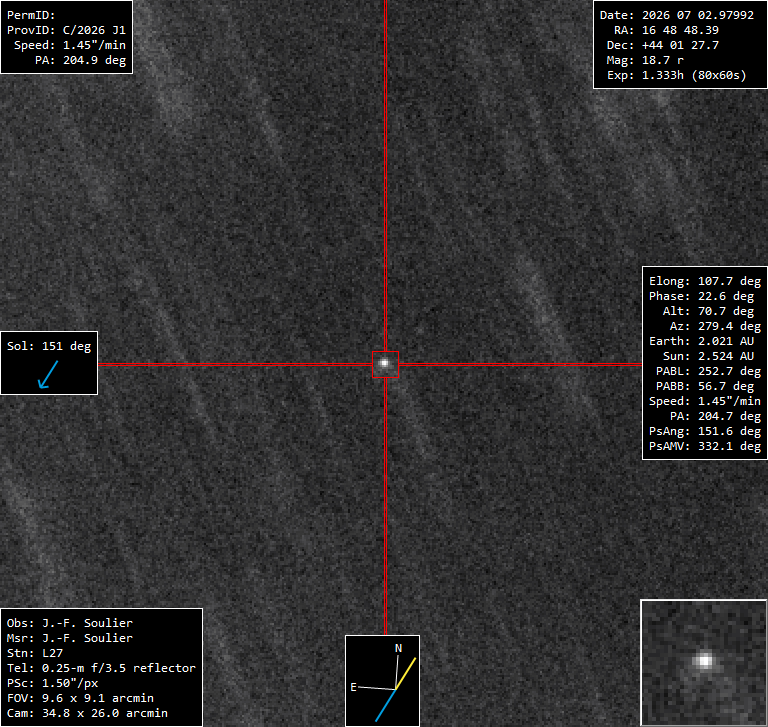Click 'PSc: 1.50"/px' text
The image size is (768, 727).
point(52,683)
